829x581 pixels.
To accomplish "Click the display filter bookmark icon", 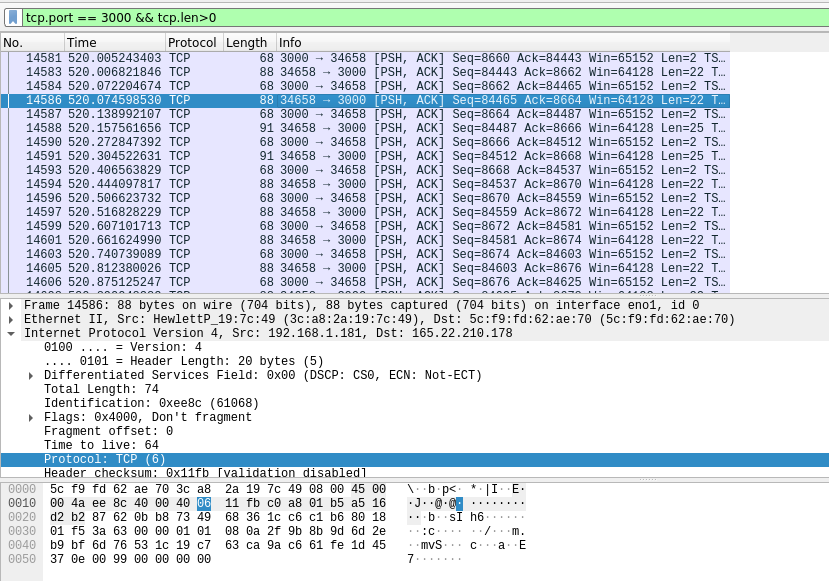I will click(13, 17).
